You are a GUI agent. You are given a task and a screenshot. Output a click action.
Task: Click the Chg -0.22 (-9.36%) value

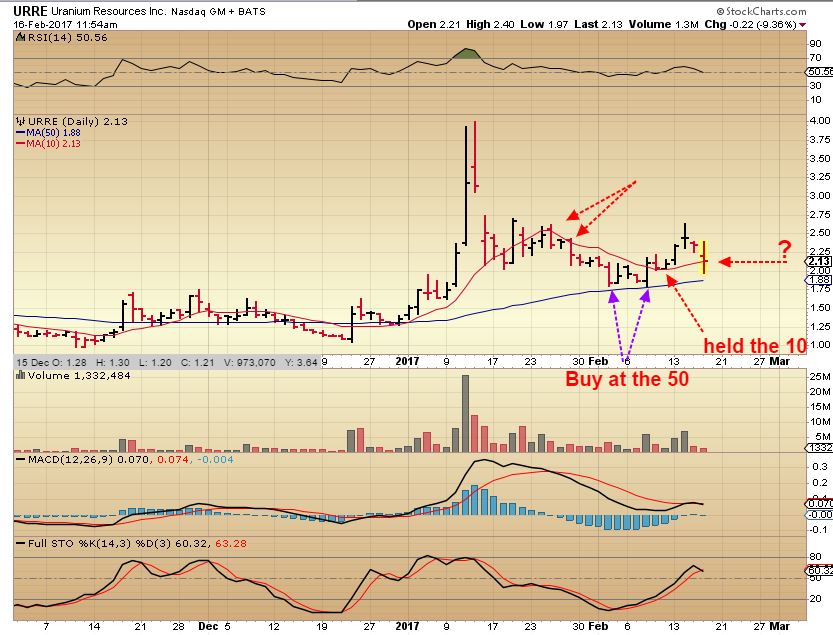[750, 24]
